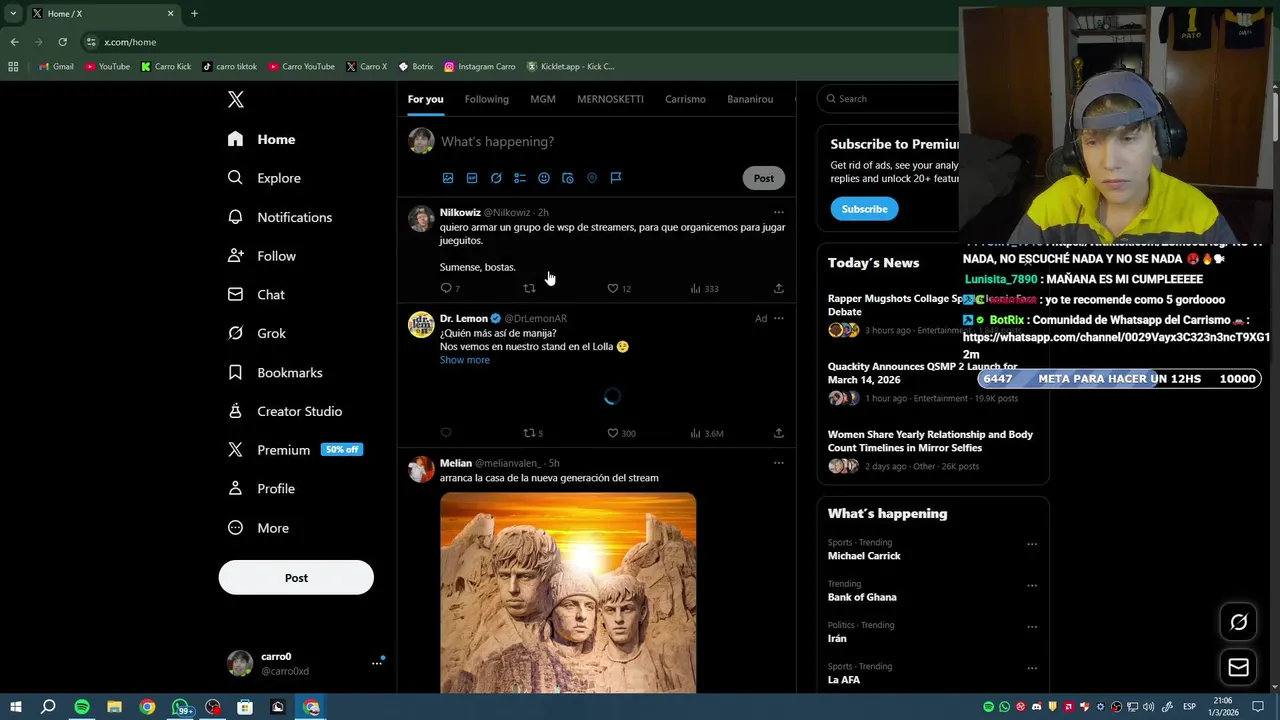Open the Explore page

pos(264,178)
